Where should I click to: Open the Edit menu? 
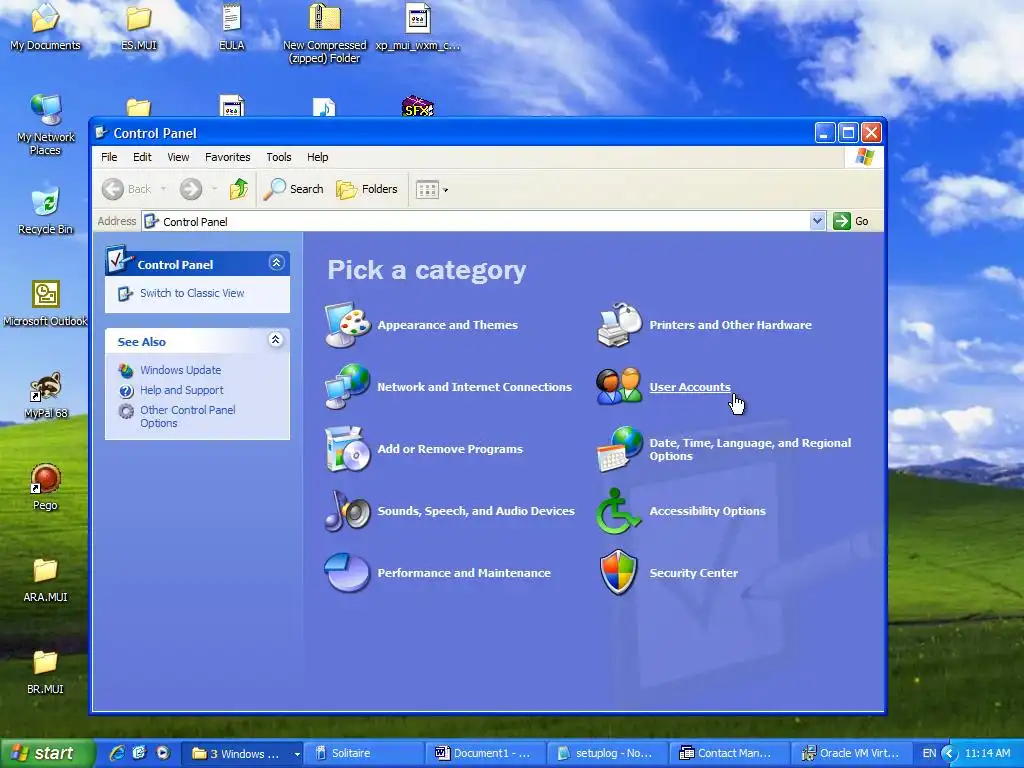tap(142, 157)
